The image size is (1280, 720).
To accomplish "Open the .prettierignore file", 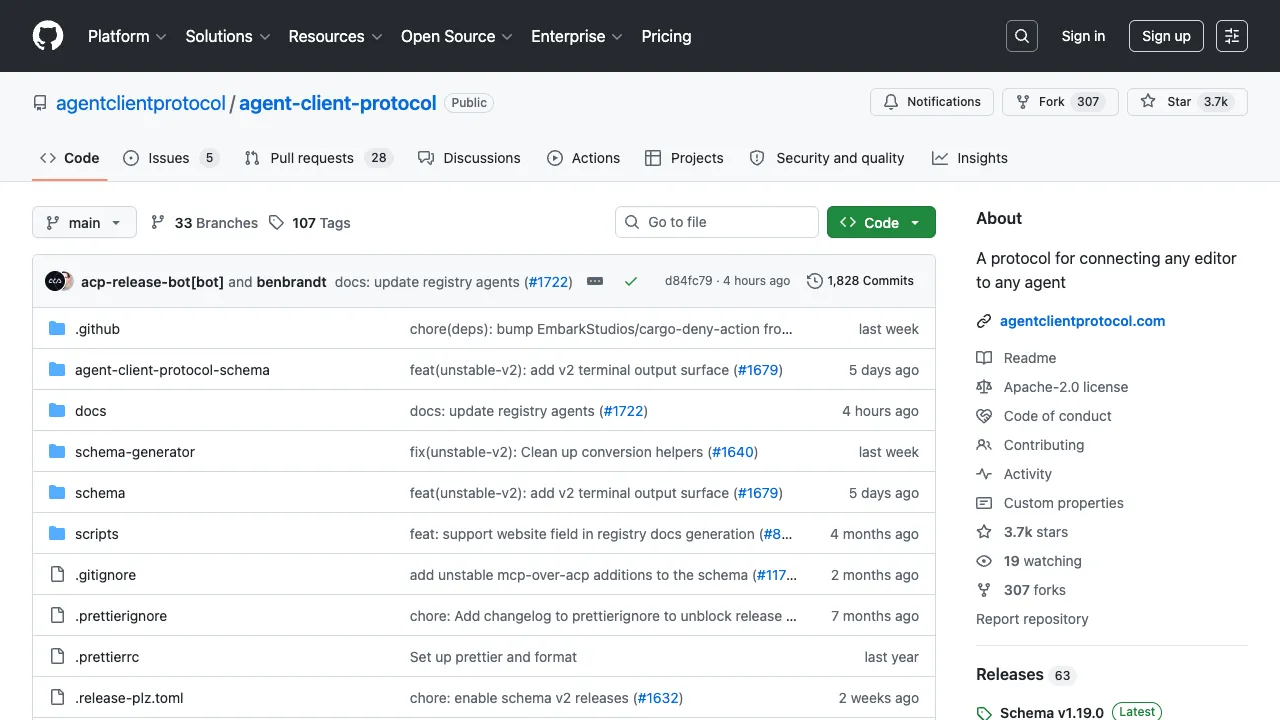I will pos(121,616).
